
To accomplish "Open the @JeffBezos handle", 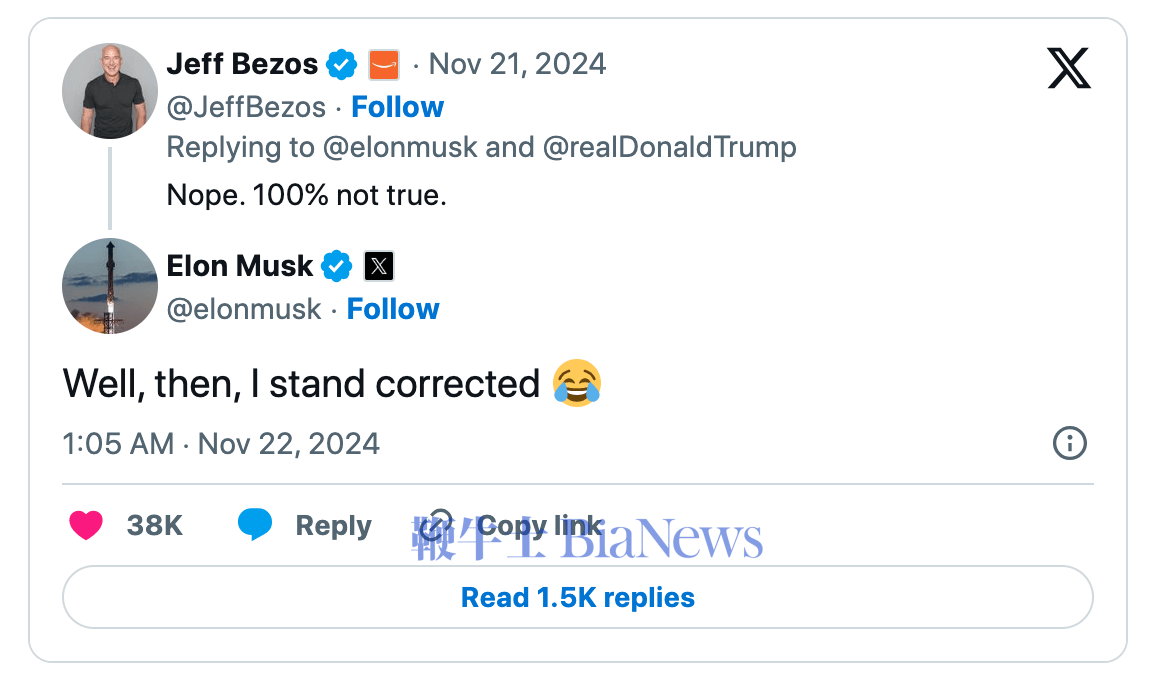I will pyautogui.click(x=246, y=107).
